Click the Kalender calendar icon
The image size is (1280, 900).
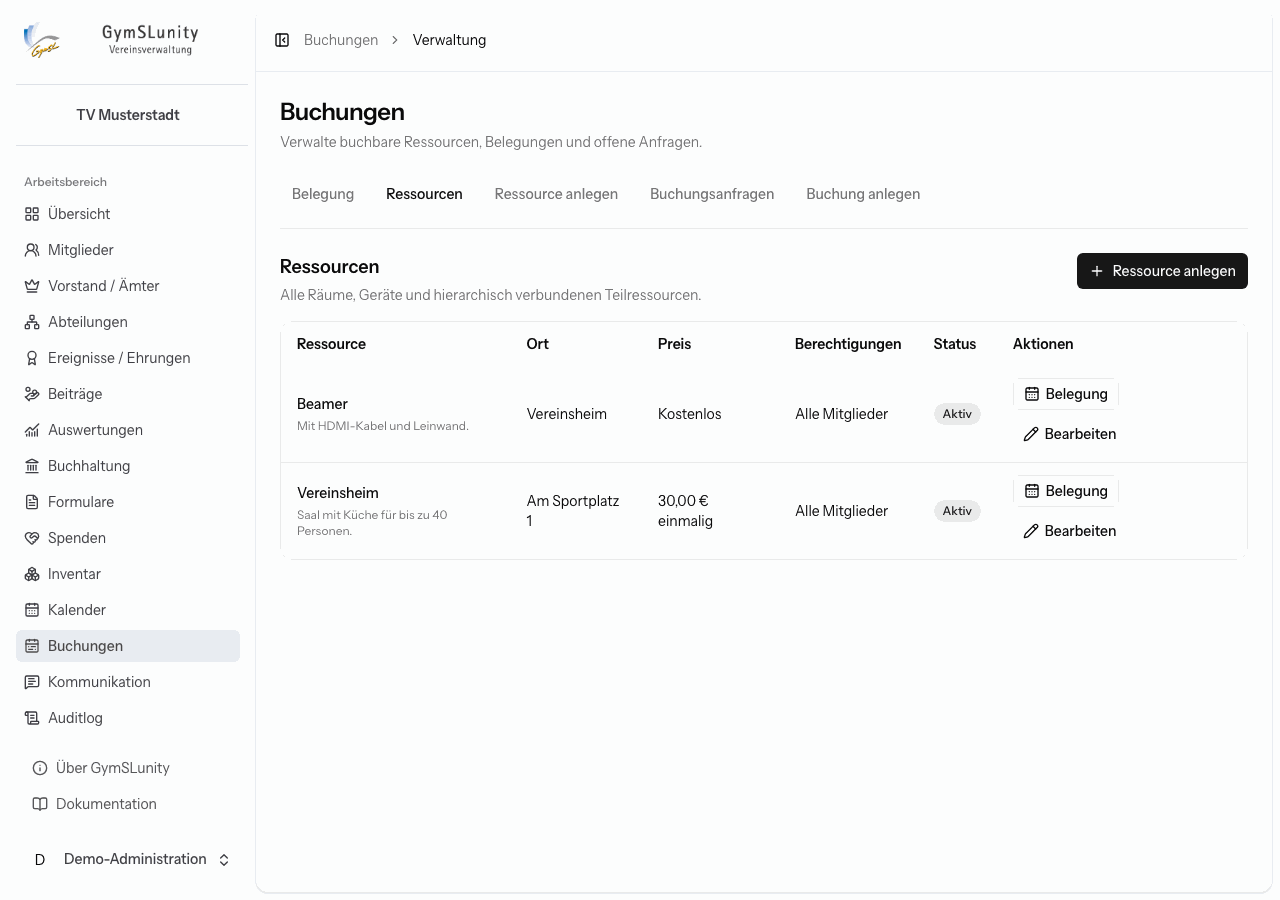point(32,610)
